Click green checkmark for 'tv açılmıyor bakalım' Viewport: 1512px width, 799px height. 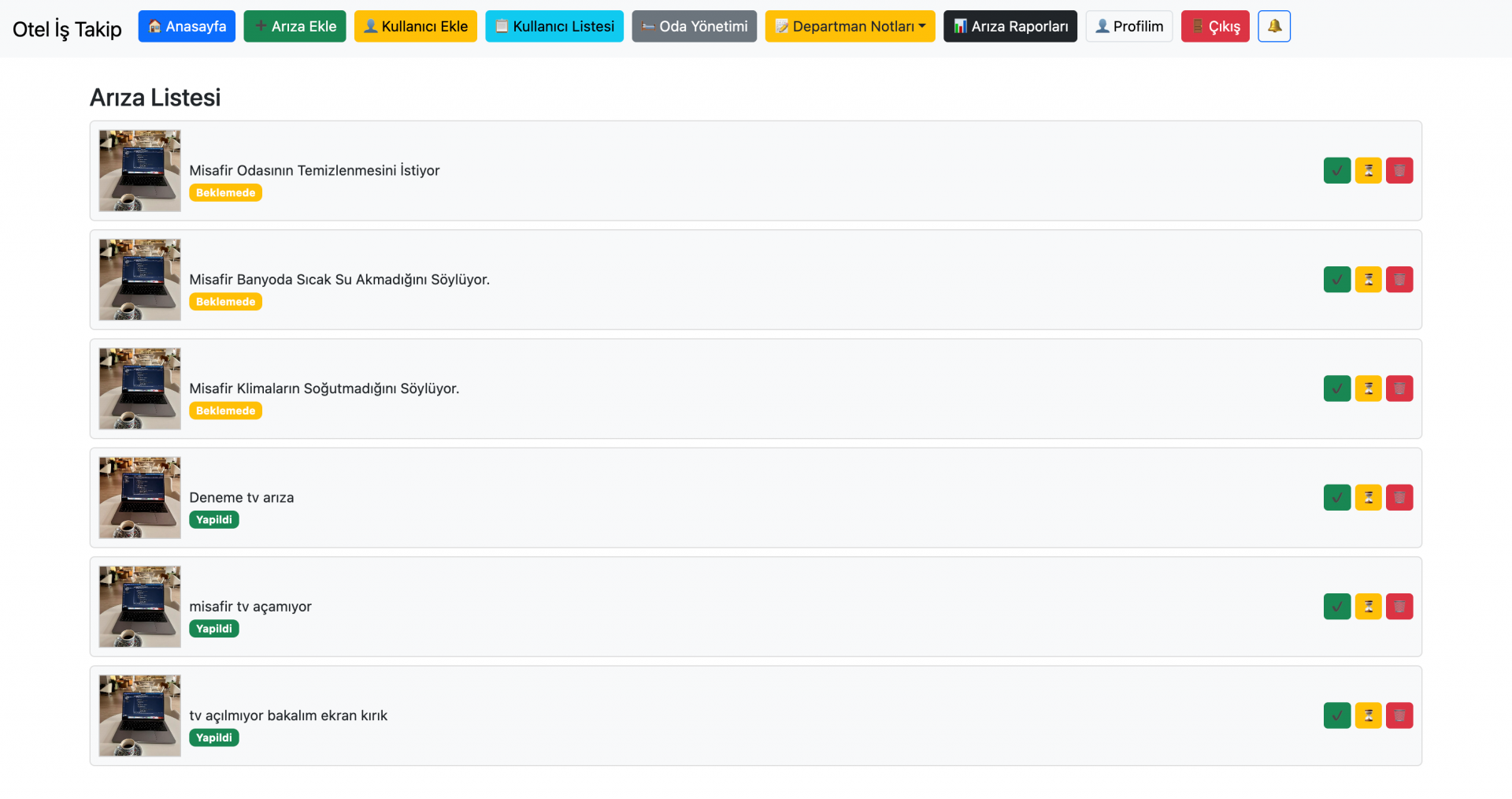point(1336,715)
